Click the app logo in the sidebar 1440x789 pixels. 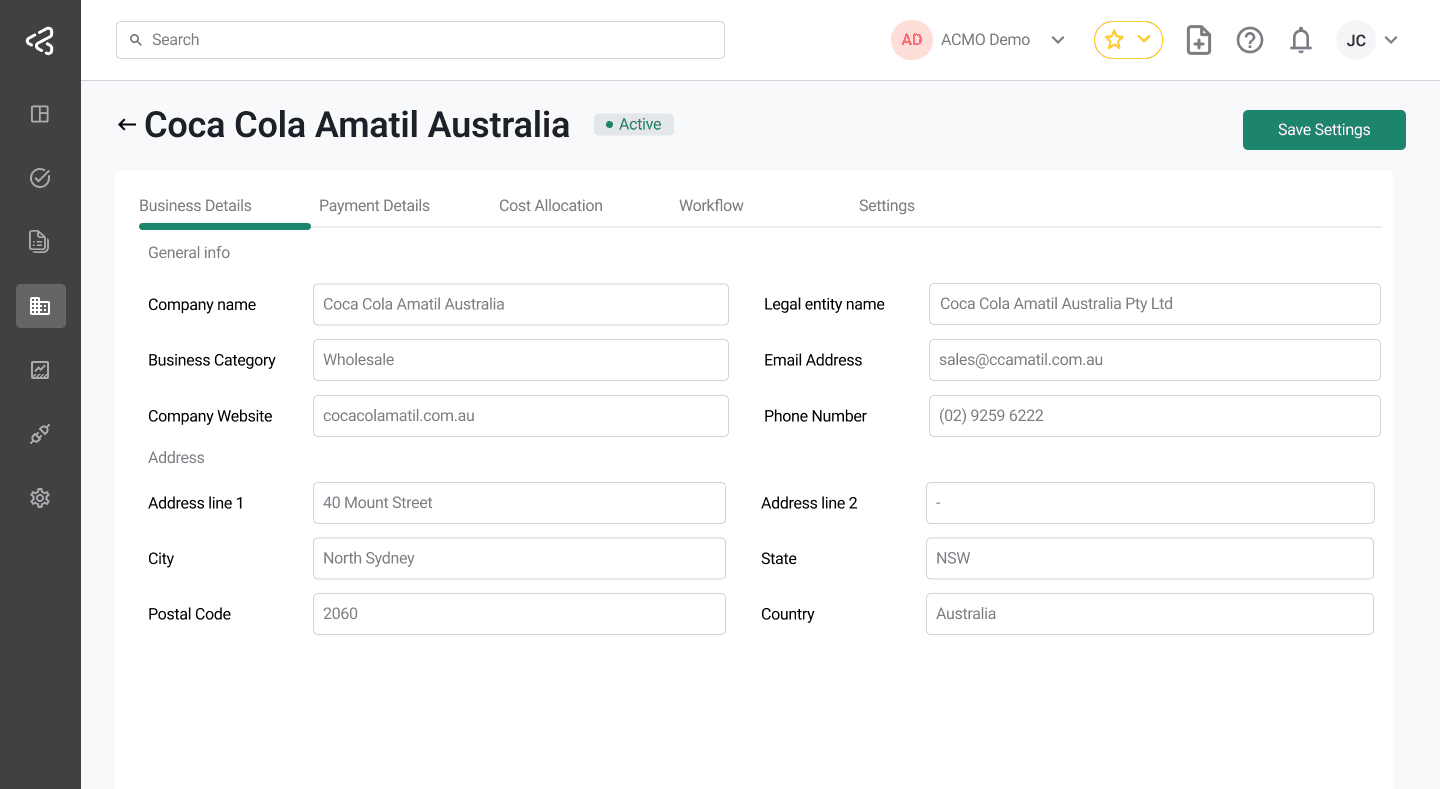40,41
